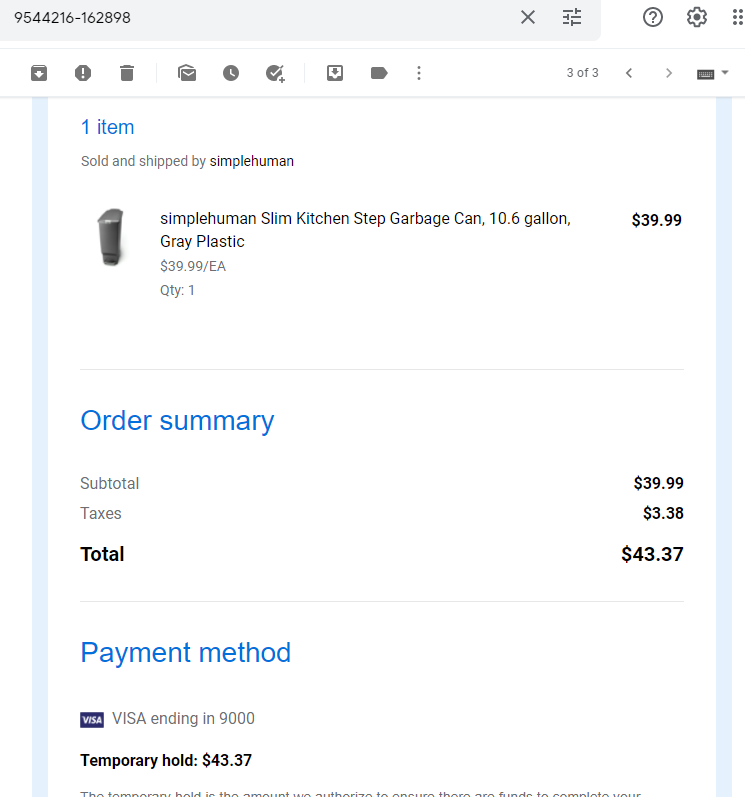Mark the message as unread
Viewport: 745px width, 797px height.
point(187,73)
